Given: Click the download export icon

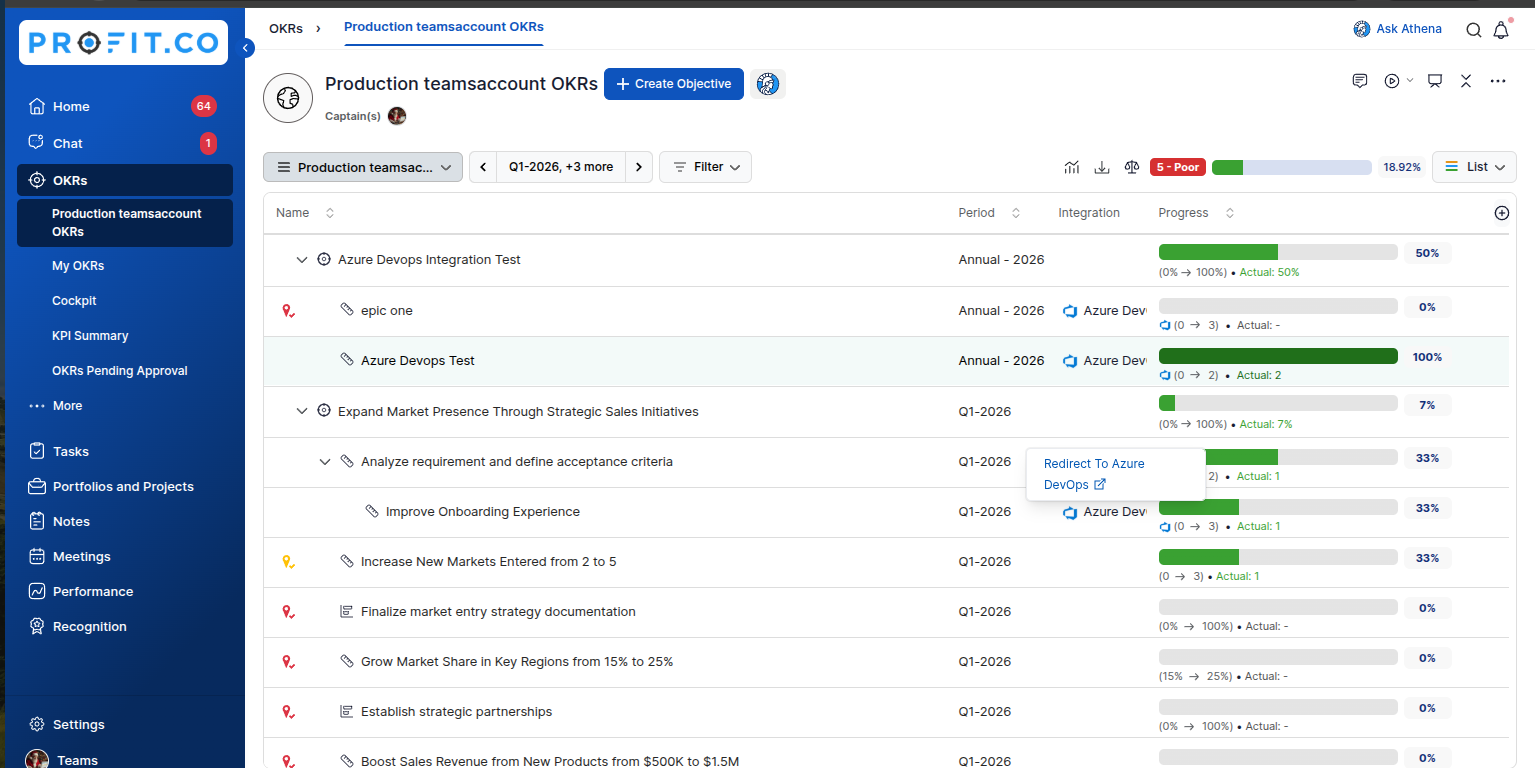Looking at the screenshot, I should pos(1102,167).
